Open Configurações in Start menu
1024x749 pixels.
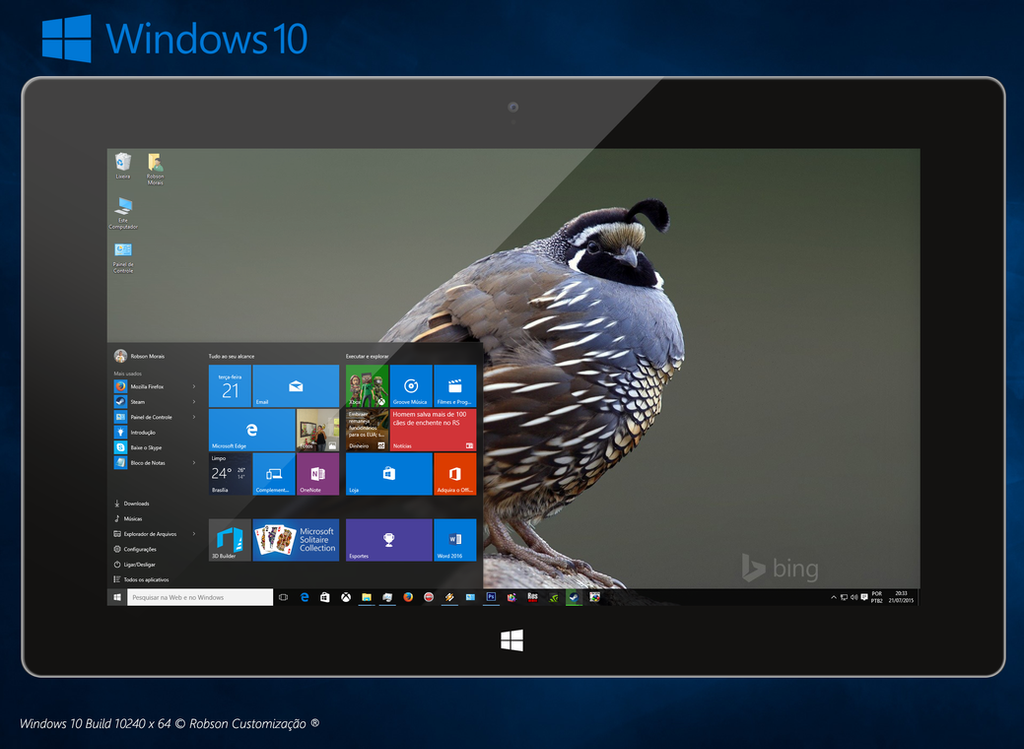(135, 549)
